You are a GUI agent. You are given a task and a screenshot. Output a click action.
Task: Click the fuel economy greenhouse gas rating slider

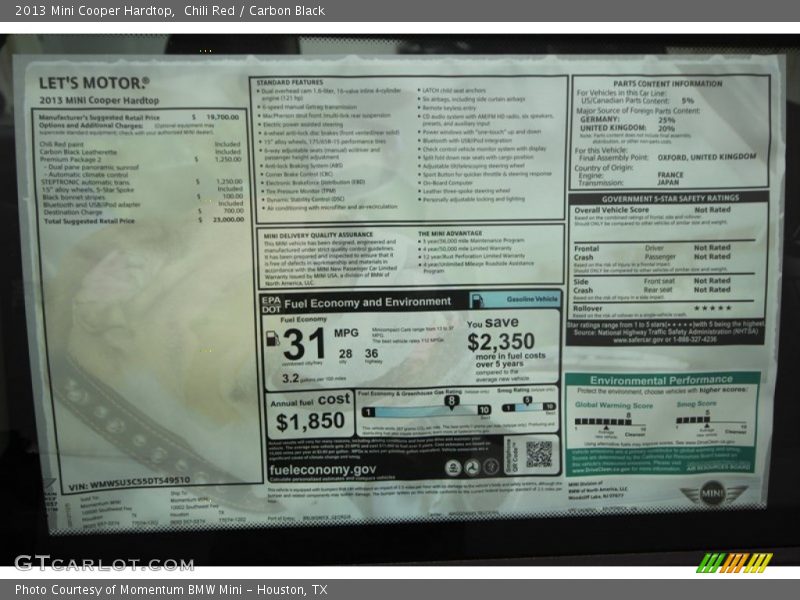point(427,409)
